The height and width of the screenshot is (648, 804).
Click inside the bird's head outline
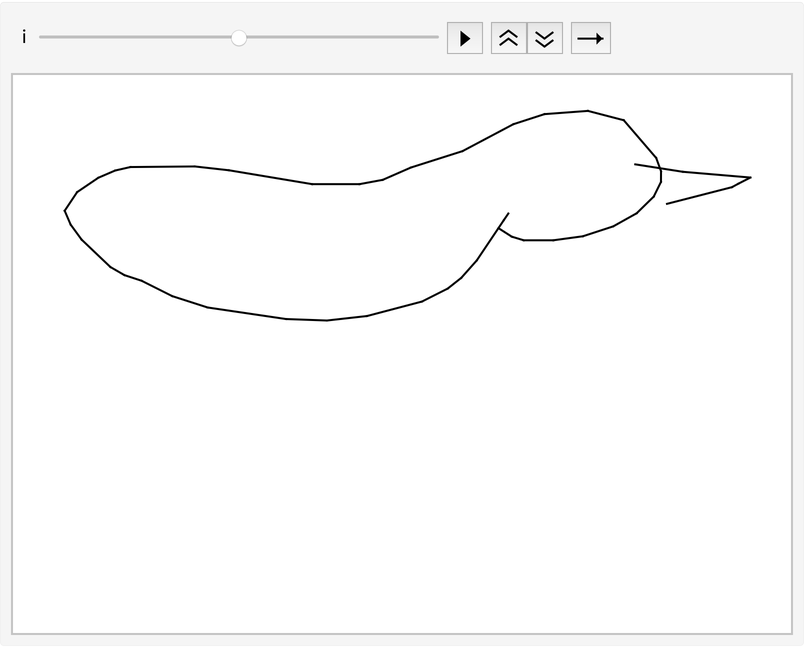point(580,175)
